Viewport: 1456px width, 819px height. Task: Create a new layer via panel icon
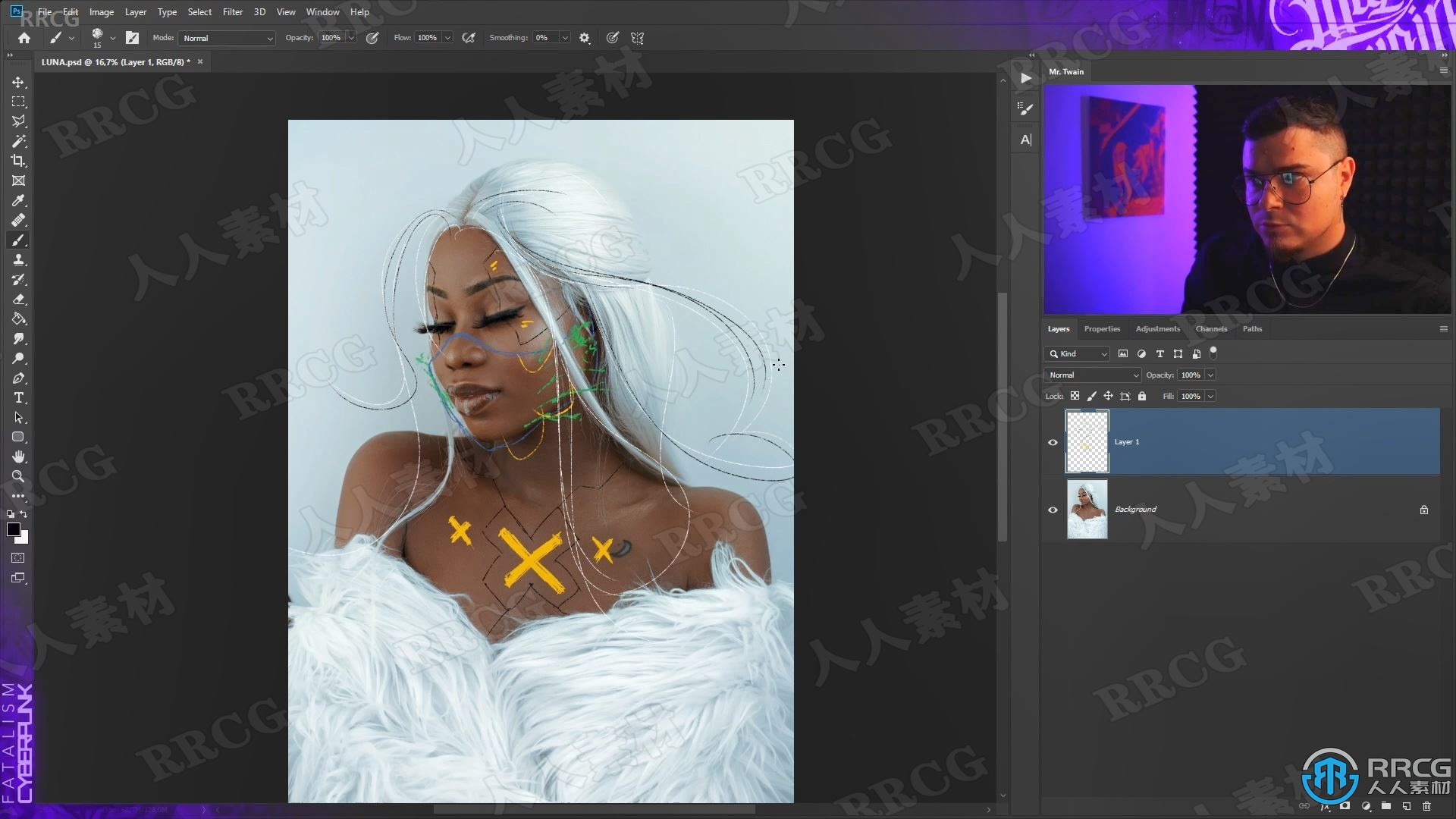point(1406,806)
